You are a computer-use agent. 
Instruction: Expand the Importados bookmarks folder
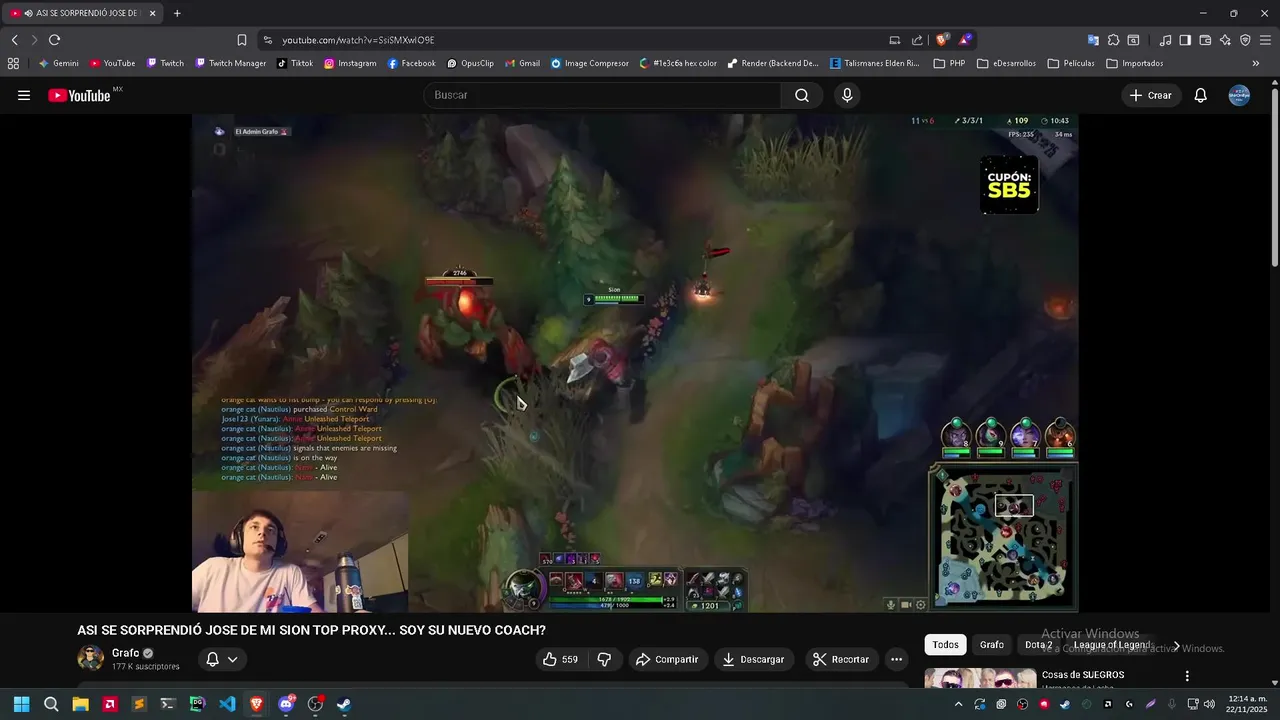point(1135,63)
